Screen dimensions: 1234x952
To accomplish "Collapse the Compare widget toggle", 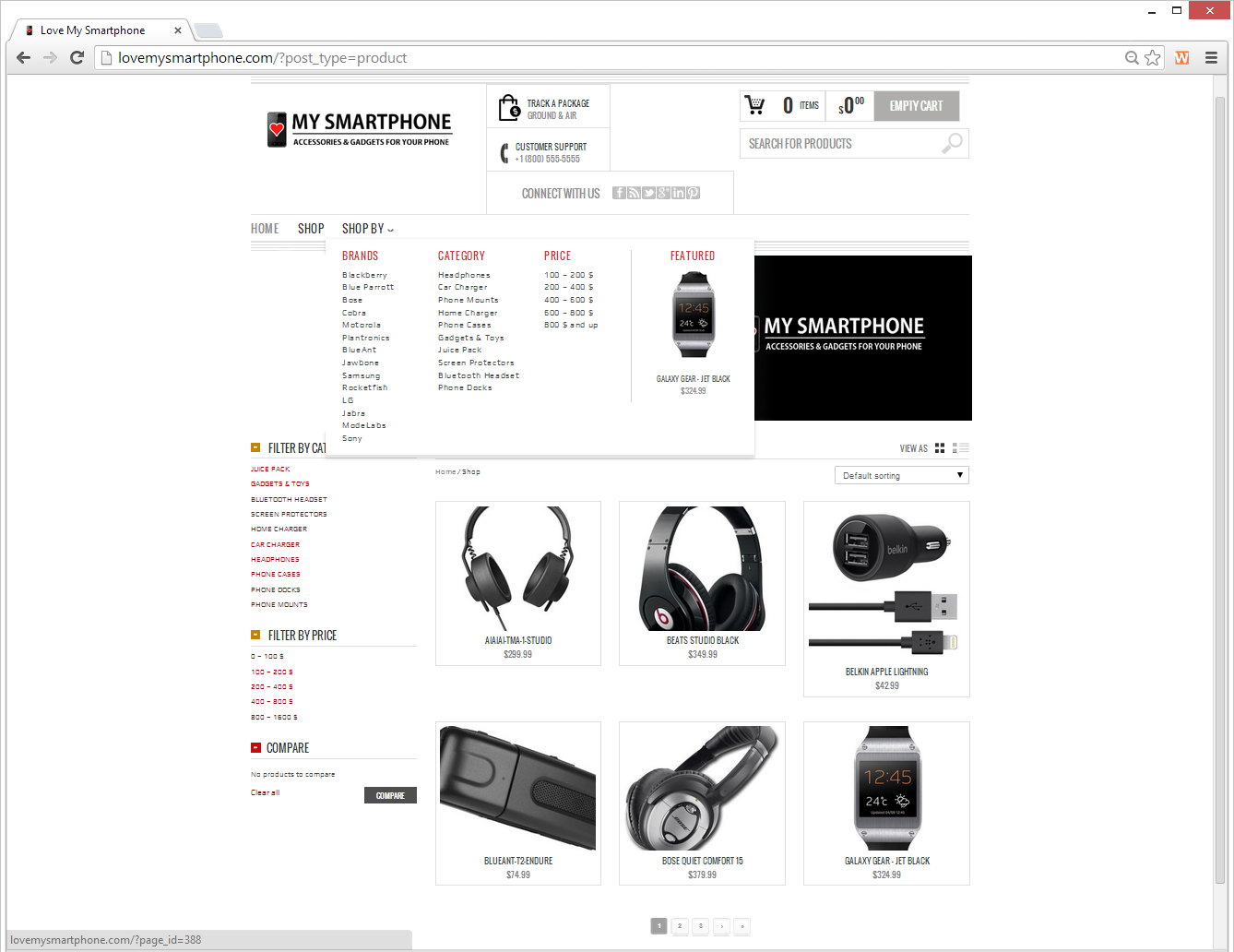I will [x=255, y=747].
